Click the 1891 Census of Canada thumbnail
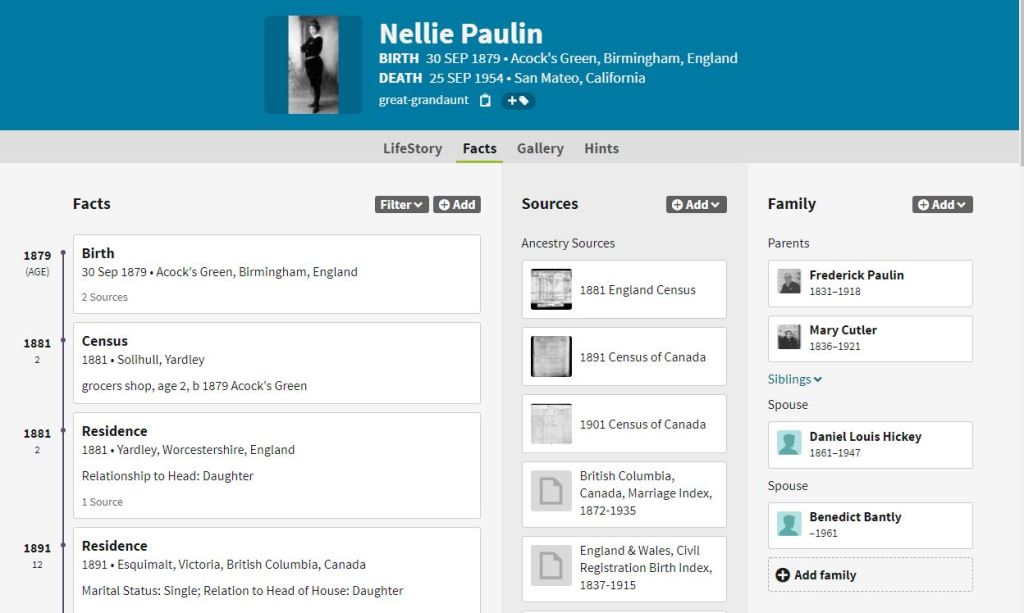Image resolution: width=1024 pixels, height=613 pixels. 551,357
